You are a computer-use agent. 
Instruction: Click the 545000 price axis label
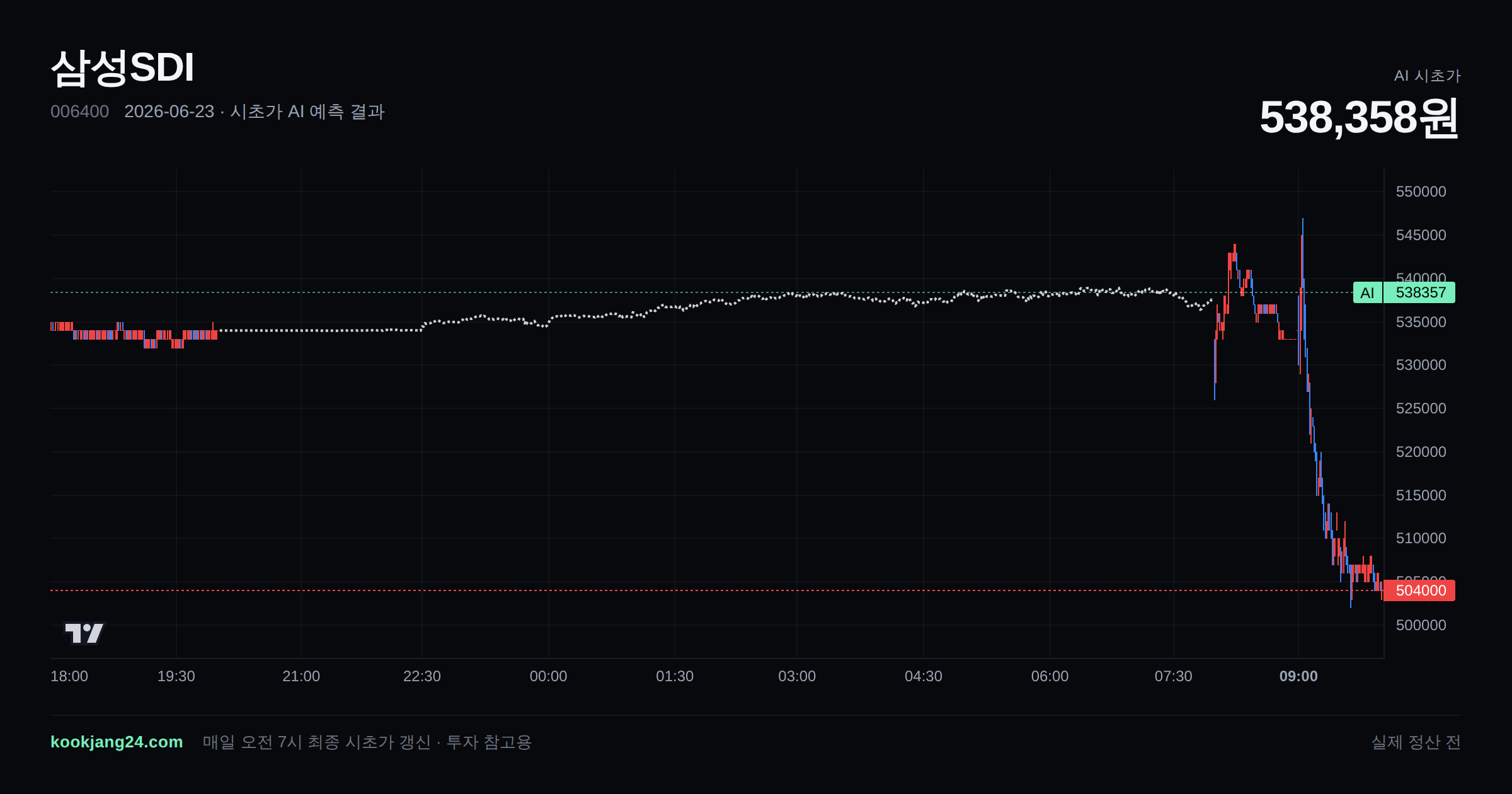coord(1421,235)
